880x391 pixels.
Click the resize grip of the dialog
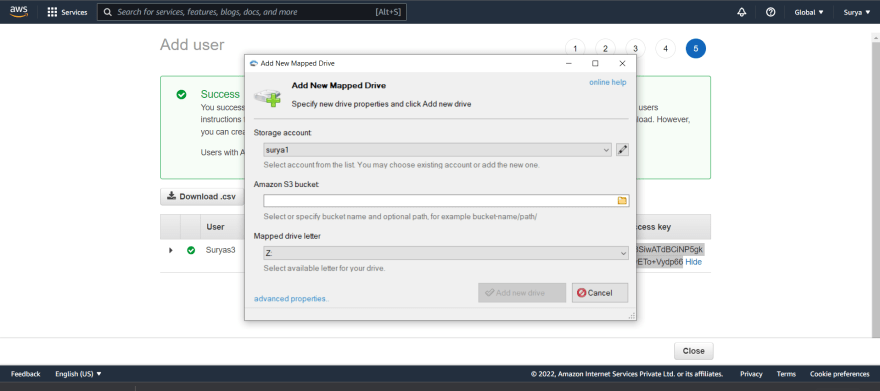[632, 316]
